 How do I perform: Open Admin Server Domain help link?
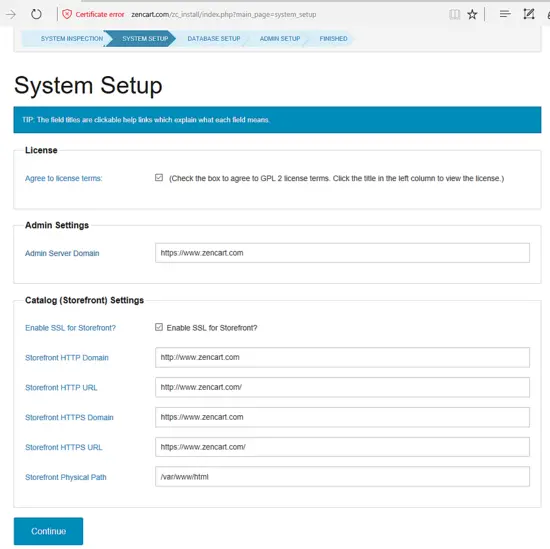(x=62, y=253)
